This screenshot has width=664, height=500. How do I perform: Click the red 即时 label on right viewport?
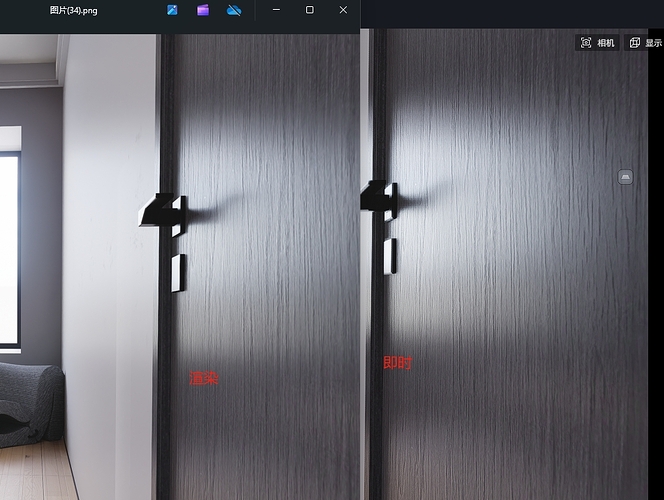click(397, 362)
